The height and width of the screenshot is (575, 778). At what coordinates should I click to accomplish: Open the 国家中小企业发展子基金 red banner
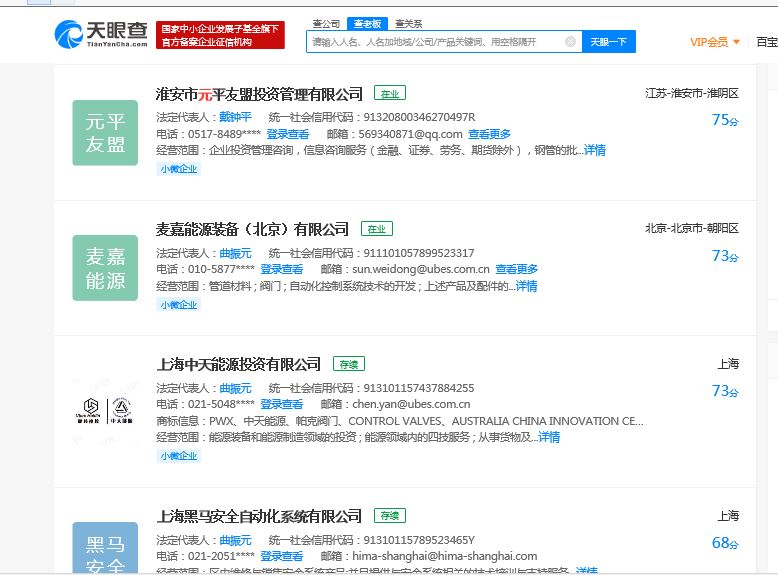[x=220, y=35]
